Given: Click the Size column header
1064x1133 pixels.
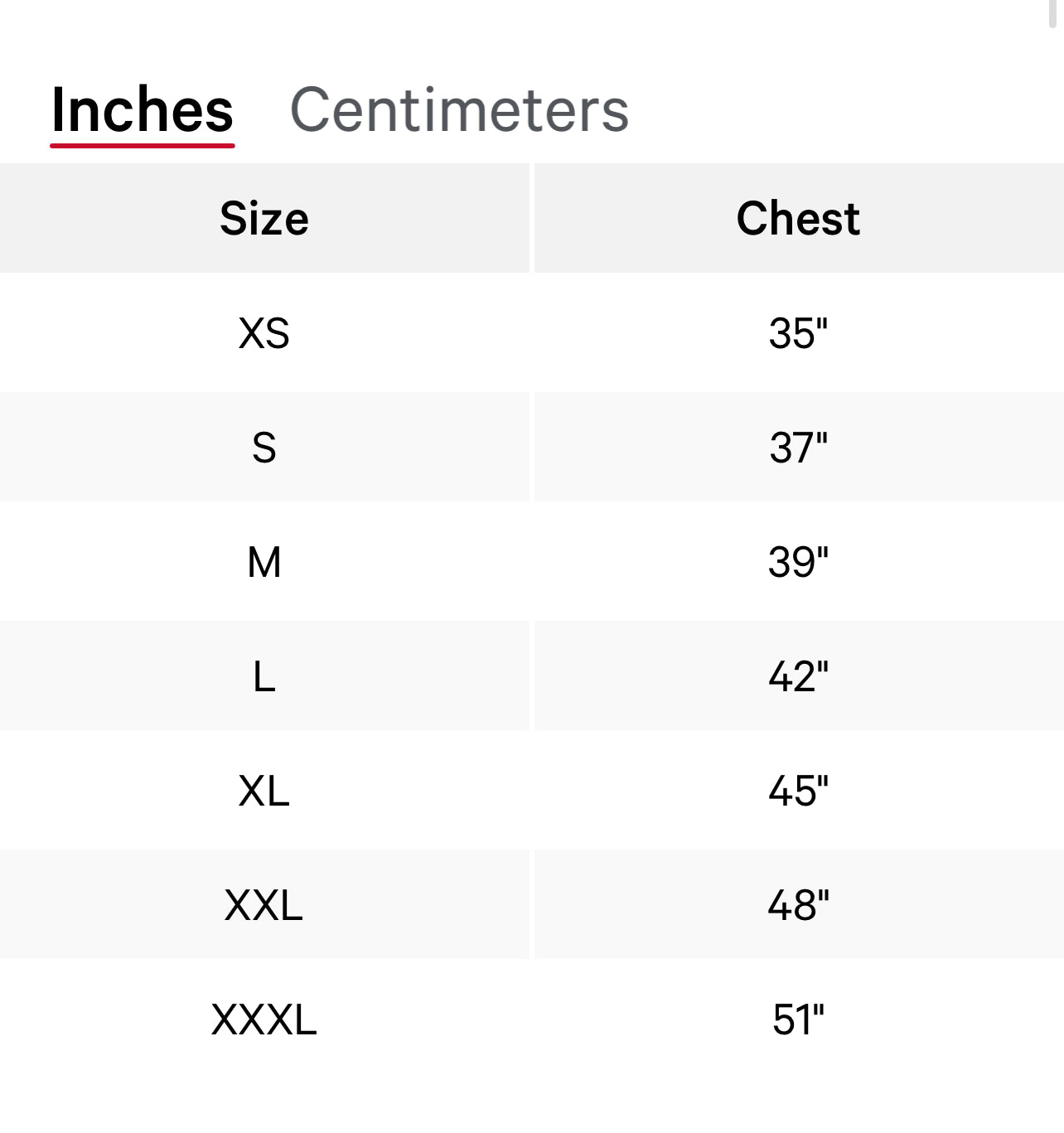Looking at the screenshot, I should click(264, 219).
